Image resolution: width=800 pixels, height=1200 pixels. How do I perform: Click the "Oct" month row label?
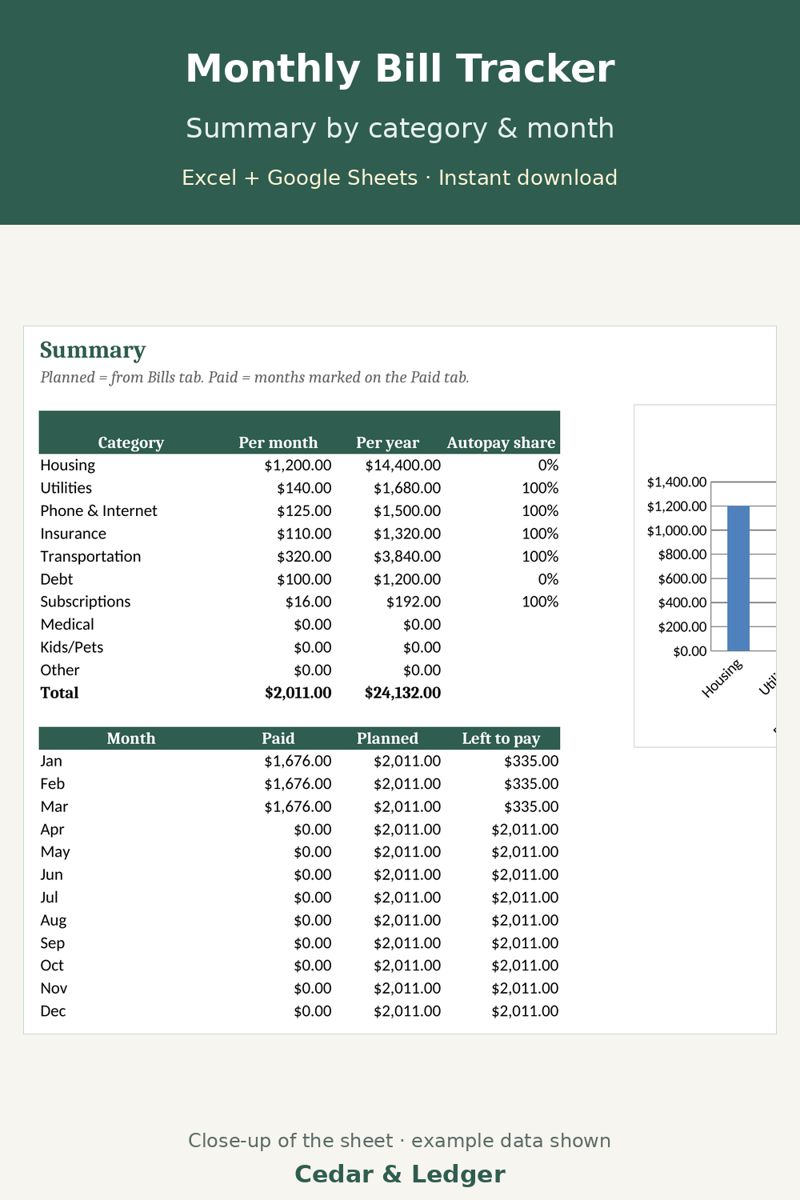(x=52, y=965)
